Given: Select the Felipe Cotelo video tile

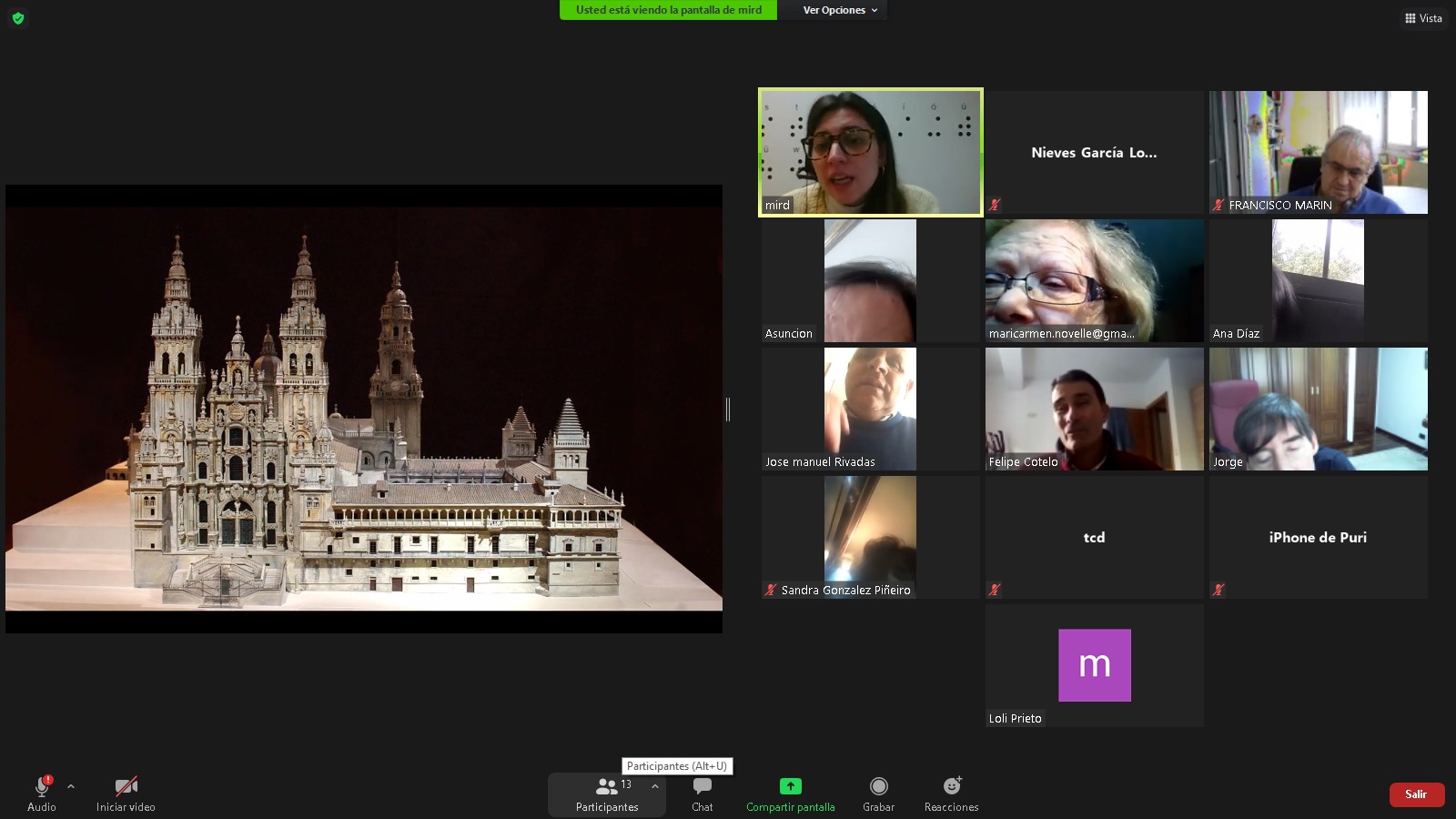Looking at the screenshot, I should (1094, 409).
